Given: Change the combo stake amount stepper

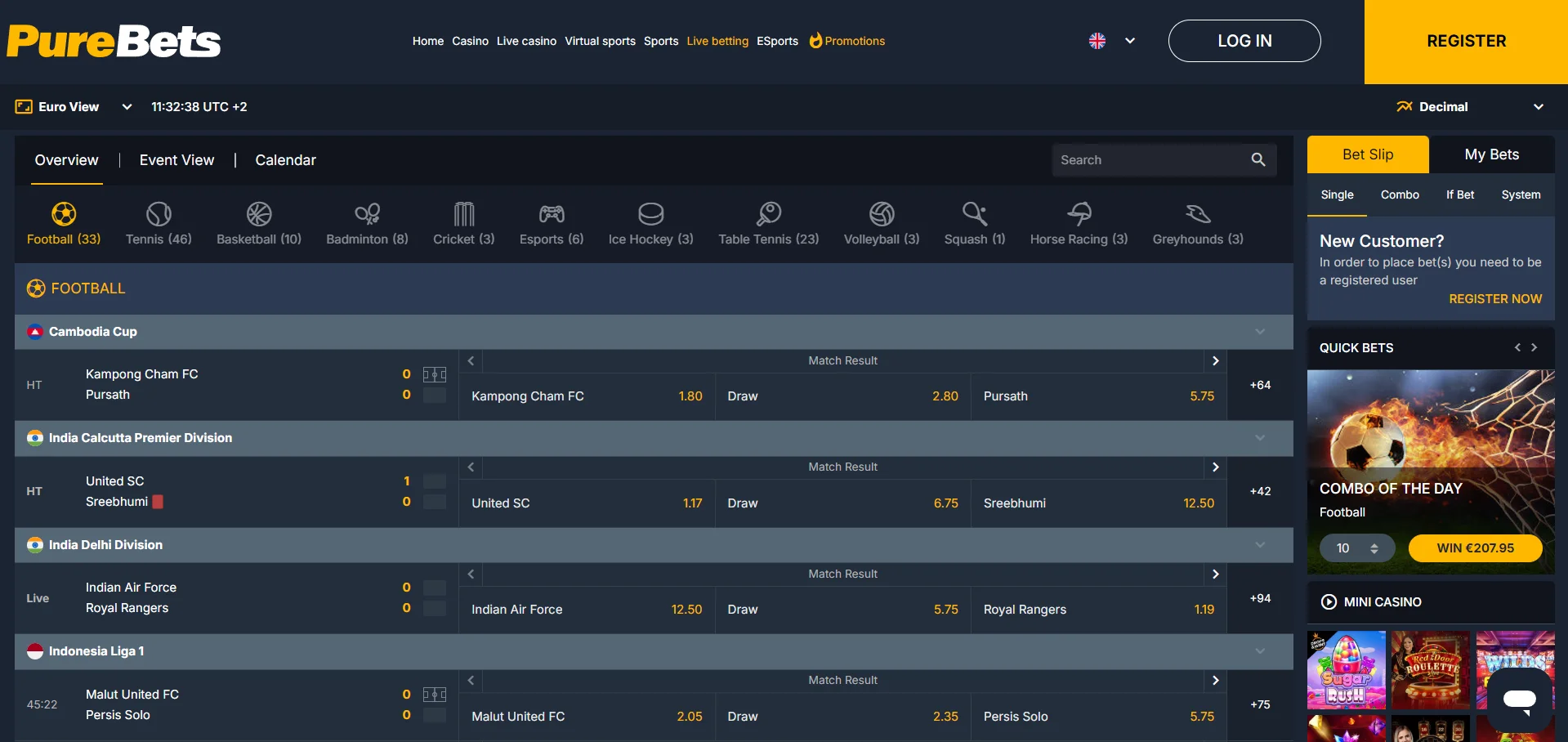Looking at the screenshot, I should (1374, 548).
